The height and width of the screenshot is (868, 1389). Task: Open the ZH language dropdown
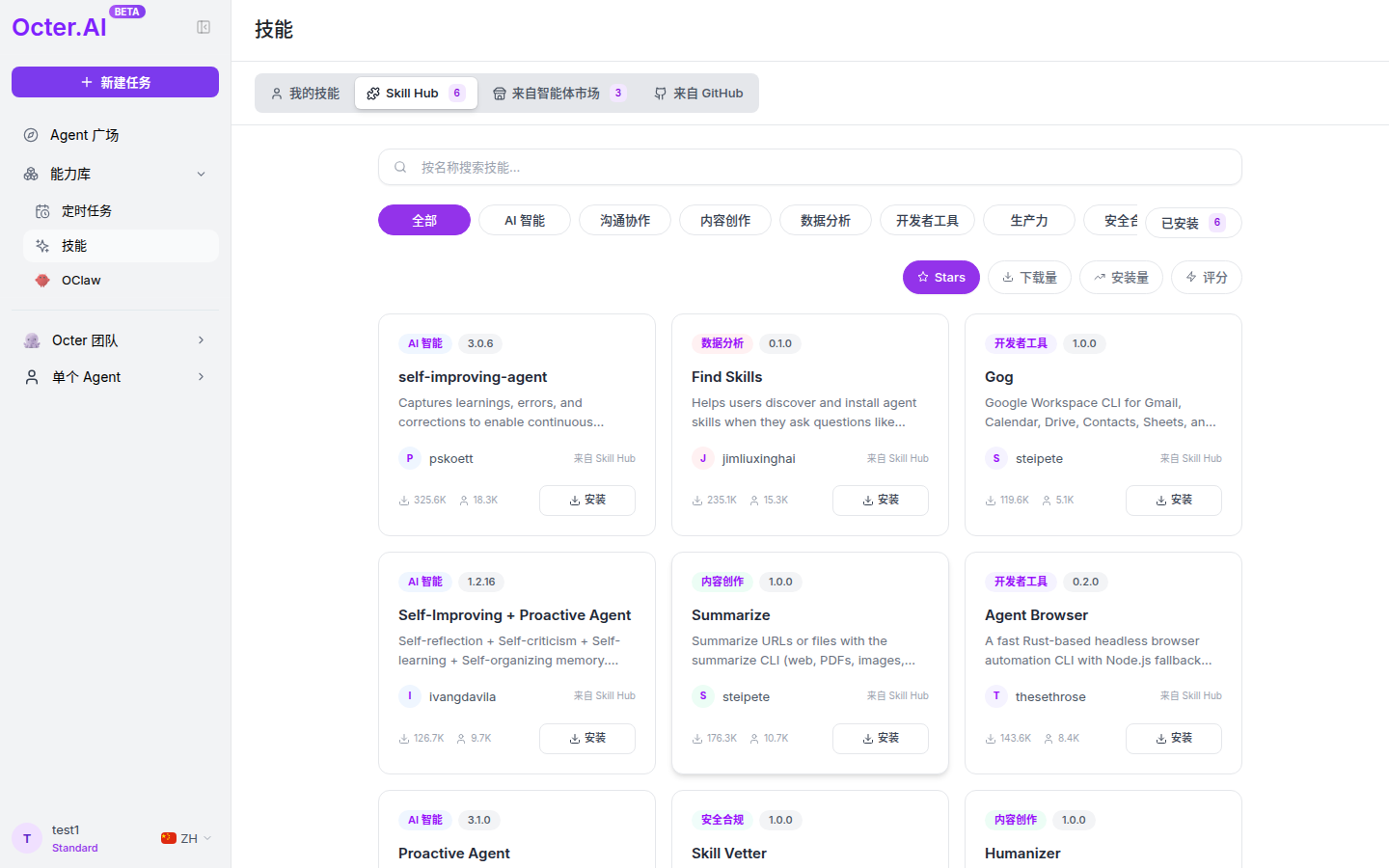(x=186, y=838)
